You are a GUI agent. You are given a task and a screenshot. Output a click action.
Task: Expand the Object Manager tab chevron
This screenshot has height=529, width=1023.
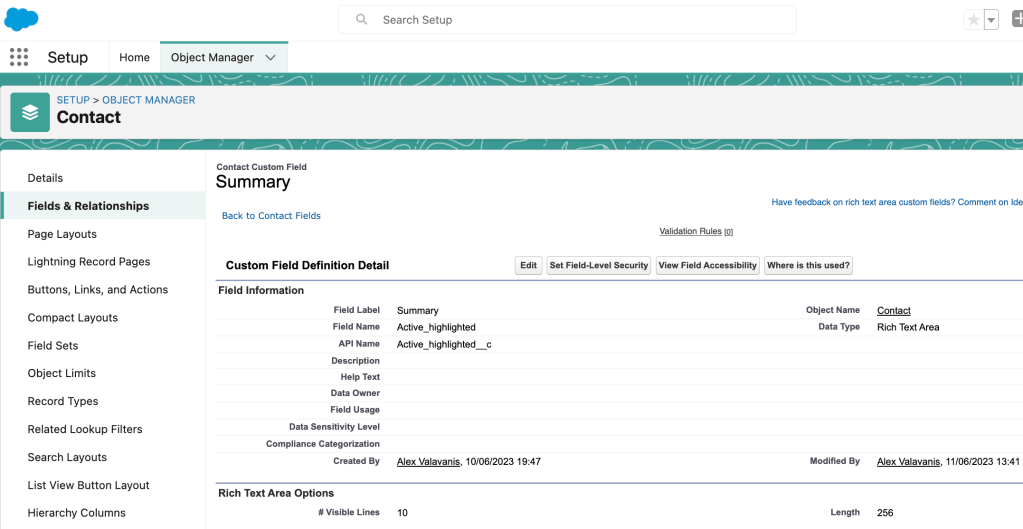point(270,58)
